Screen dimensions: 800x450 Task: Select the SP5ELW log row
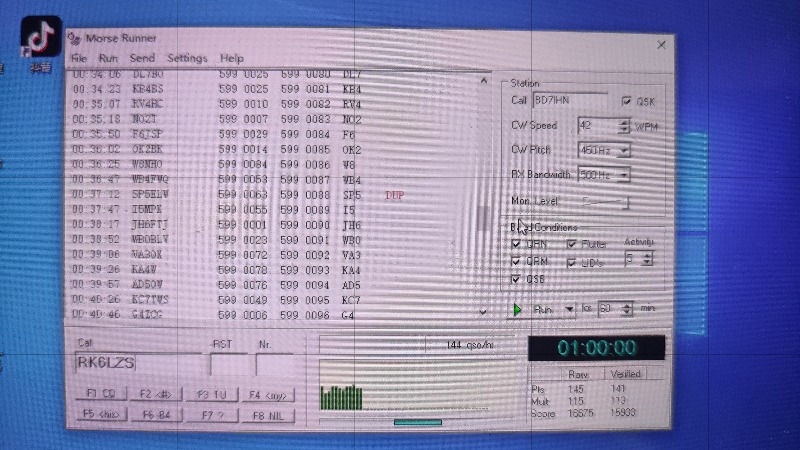pyautogui.click(x=273, y=194)
